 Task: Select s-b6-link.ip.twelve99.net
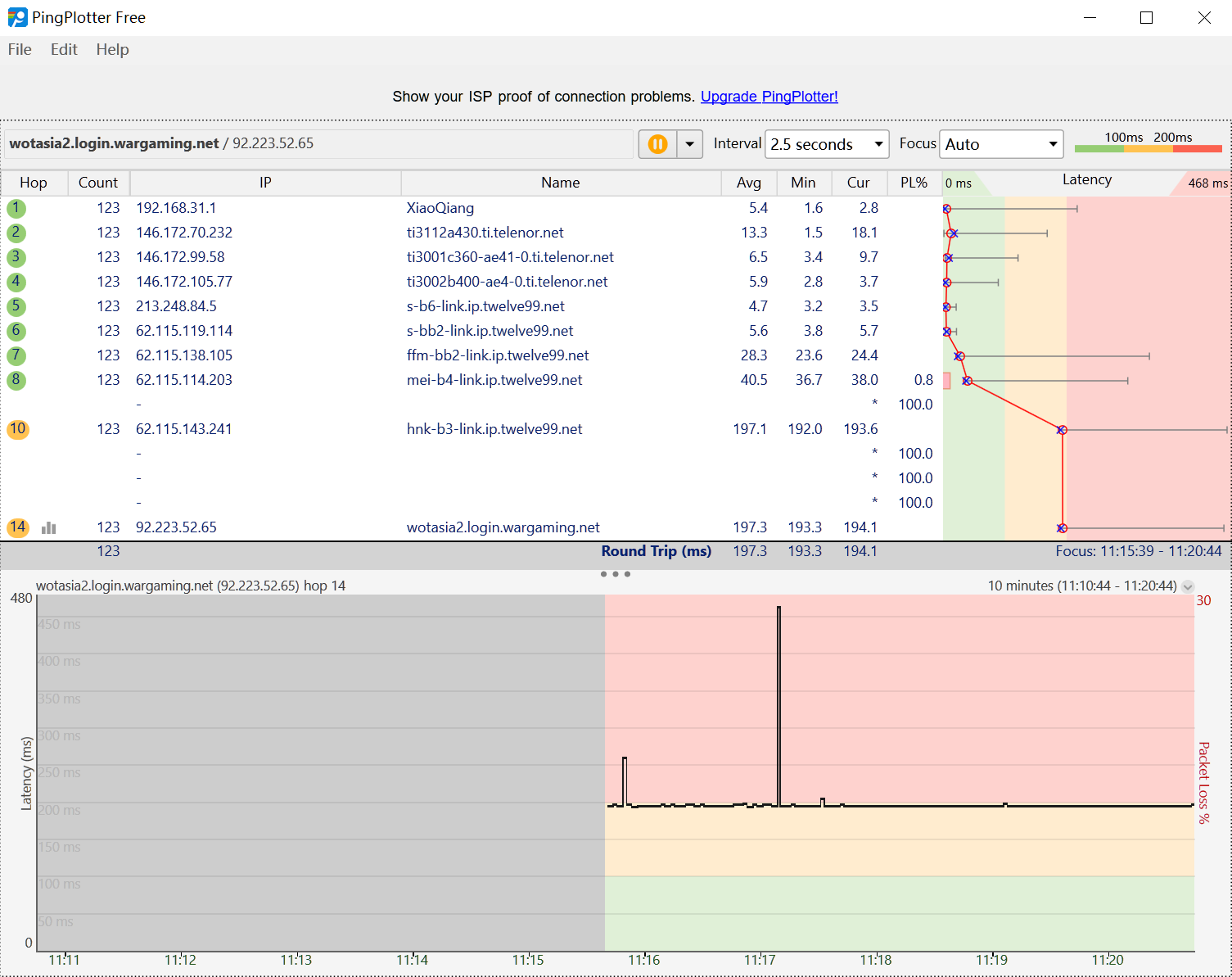(x=485, y=306)
